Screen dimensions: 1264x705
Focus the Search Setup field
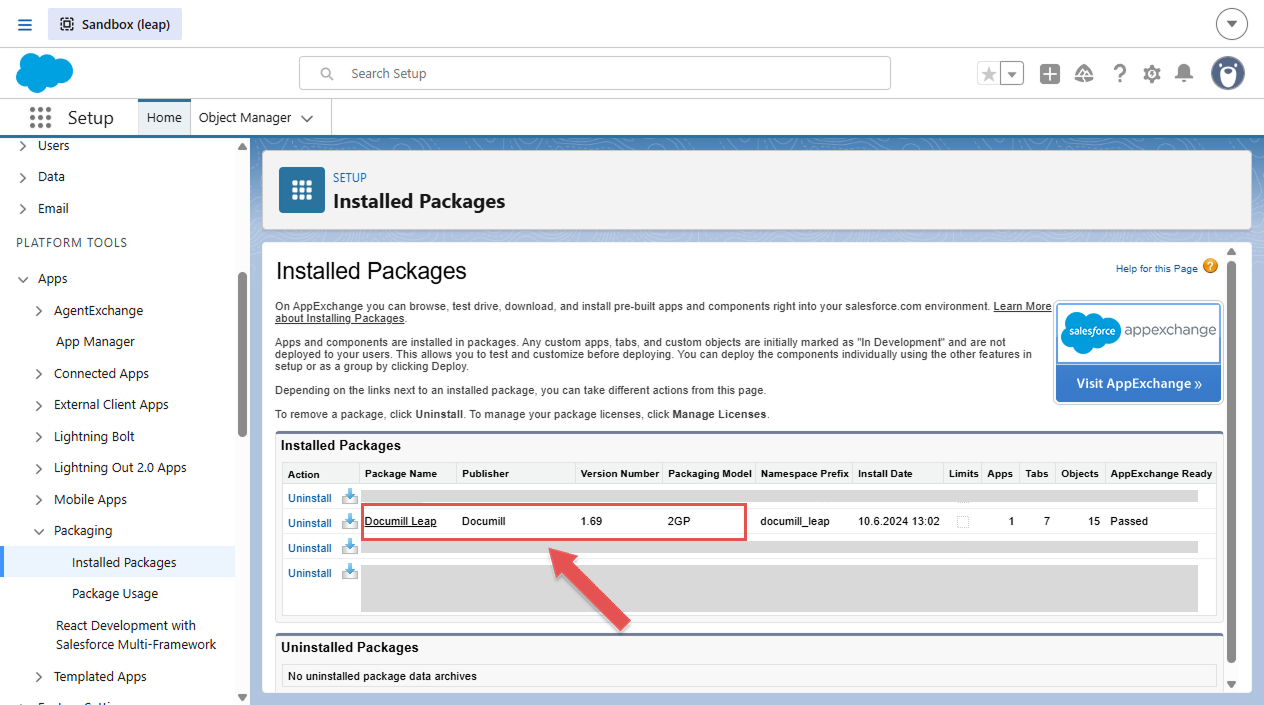[595, 73]
